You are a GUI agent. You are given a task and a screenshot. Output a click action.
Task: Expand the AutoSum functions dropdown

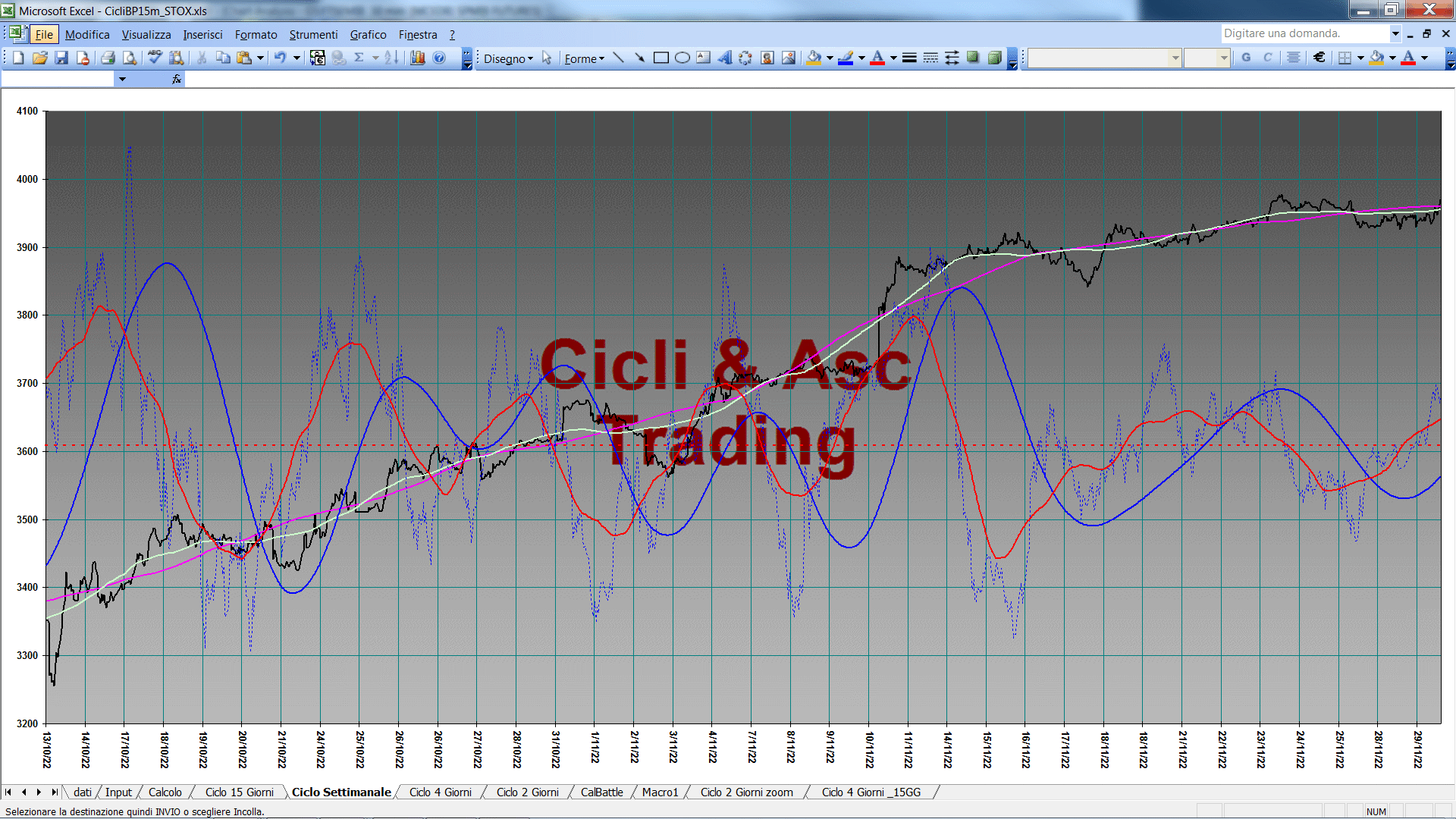coord(375,58)
